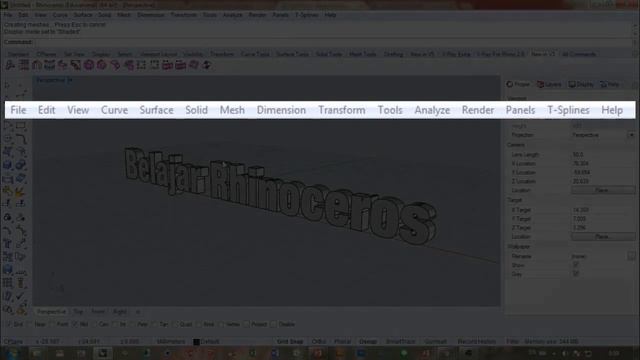Click the Place button under Target
The image size is (640, 360).
click(602, 237)
